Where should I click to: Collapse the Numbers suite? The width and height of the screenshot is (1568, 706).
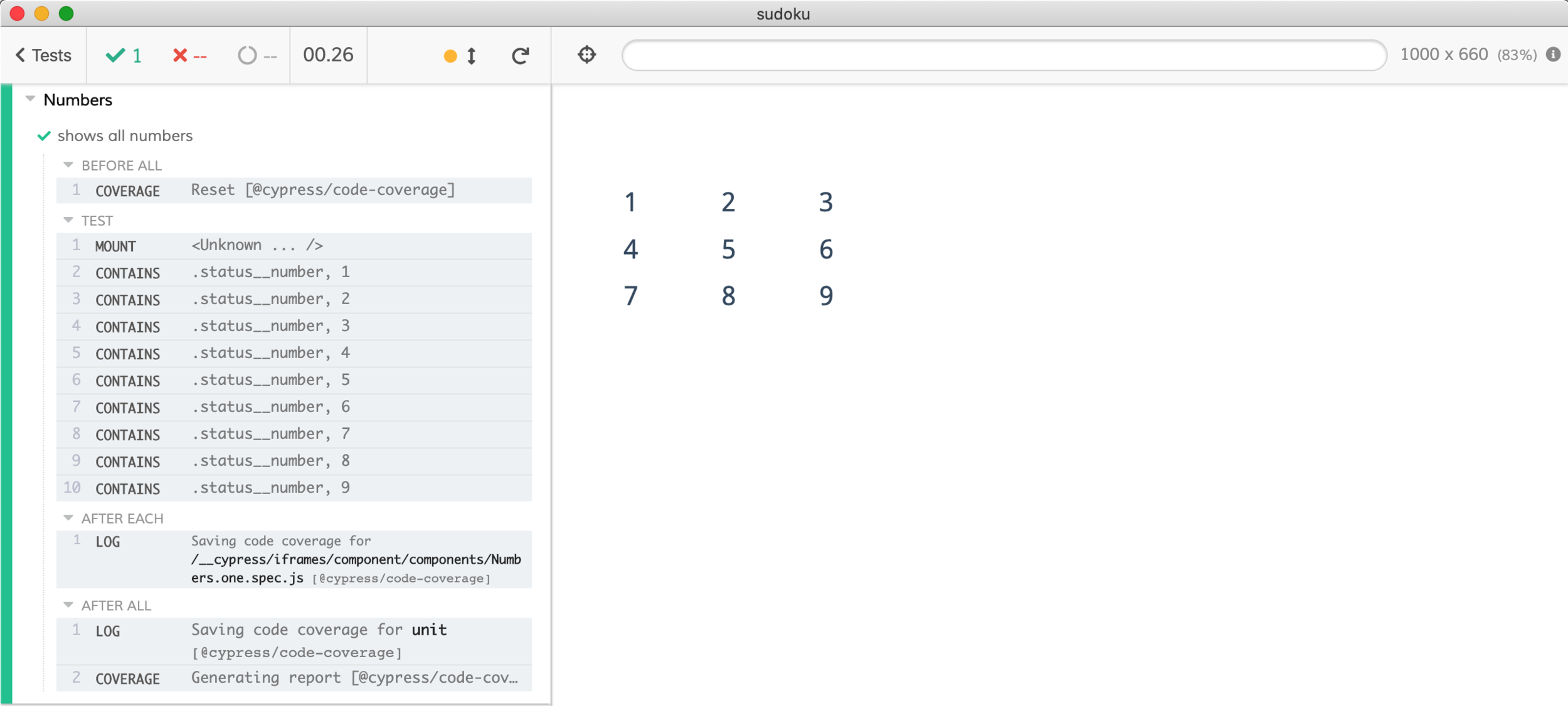click(x=30, y=99)
